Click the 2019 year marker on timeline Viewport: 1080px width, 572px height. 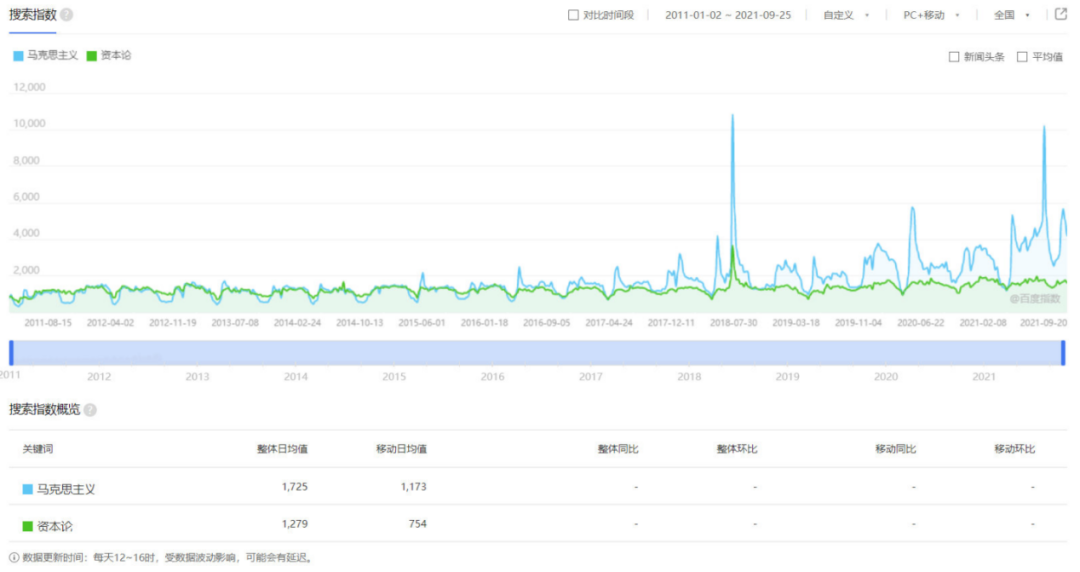[x=787, y=377]
